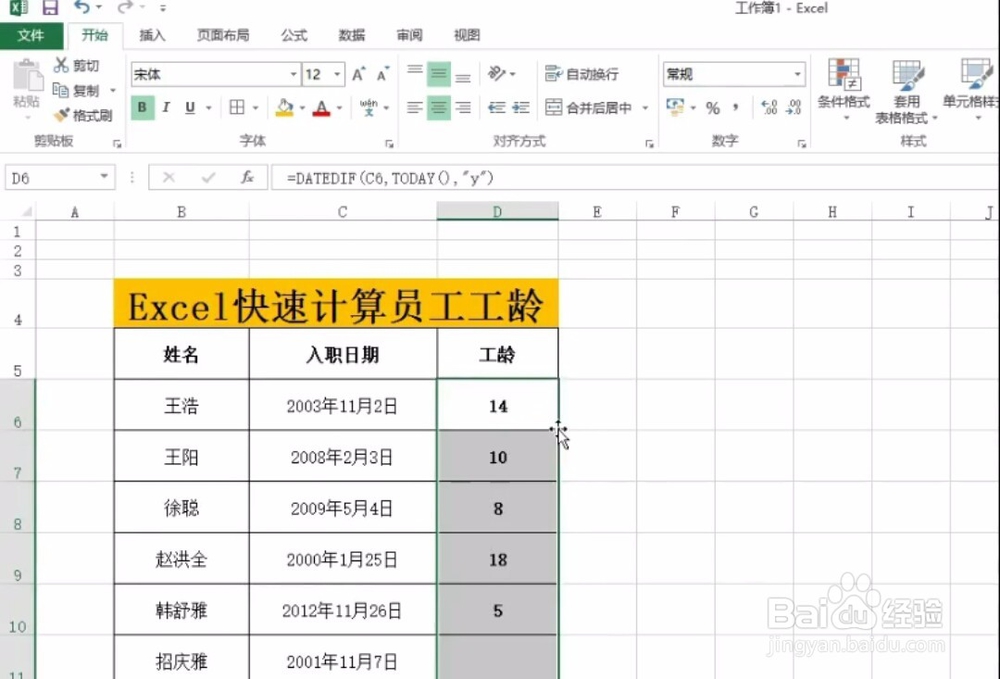Open the 公式 ribbon tab

(x=294, y=35)
